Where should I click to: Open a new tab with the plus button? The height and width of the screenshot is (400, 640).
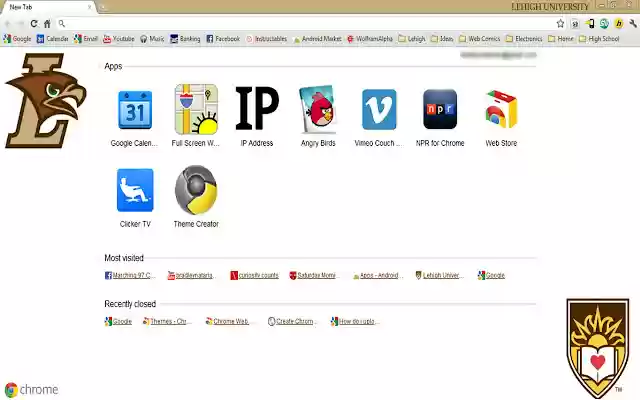[102, 7]
